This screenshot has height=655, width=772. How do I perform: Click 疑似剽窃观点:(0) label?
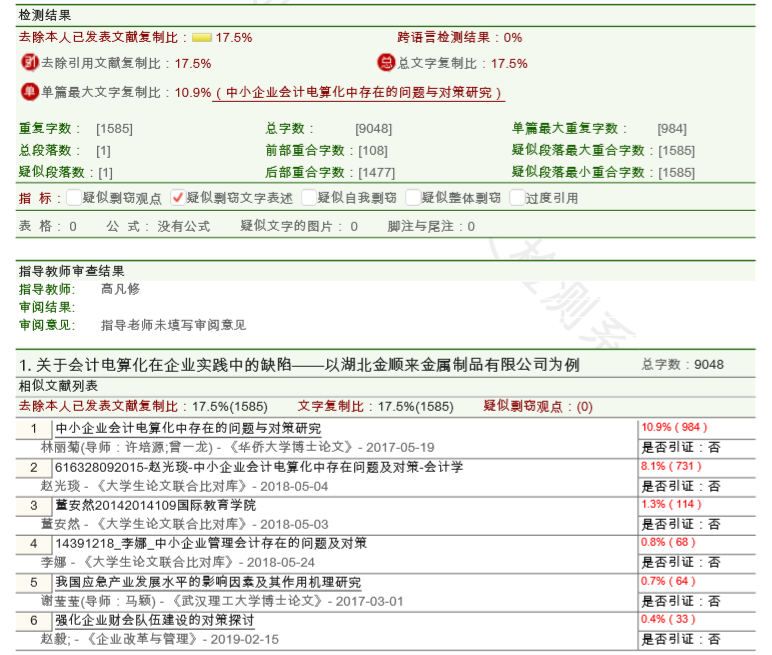click(x=538, y=406)
